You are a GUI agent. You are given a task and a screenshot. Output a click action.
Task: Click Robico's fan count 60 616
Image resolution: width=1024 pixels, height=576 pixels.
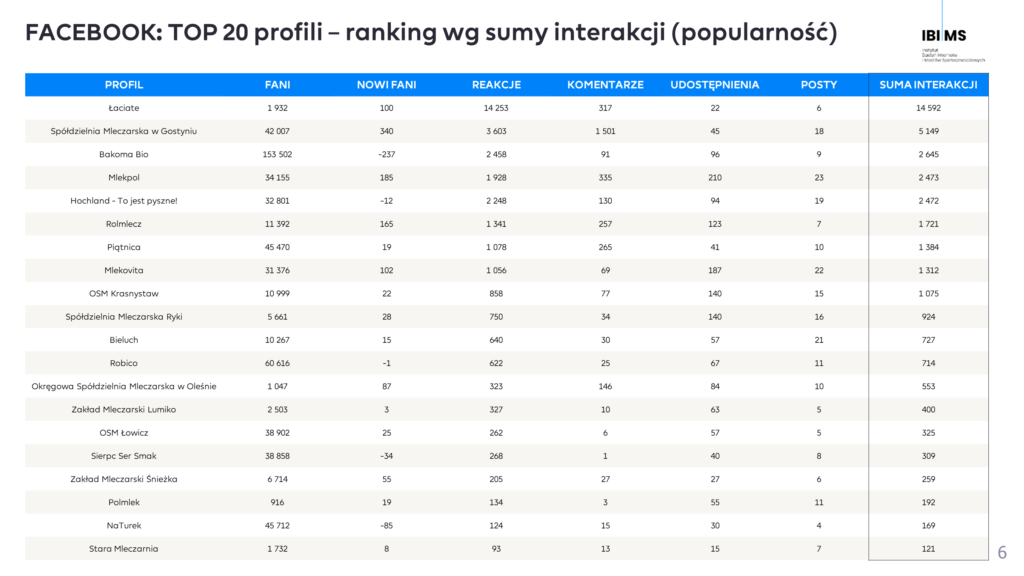click(278, 363)
